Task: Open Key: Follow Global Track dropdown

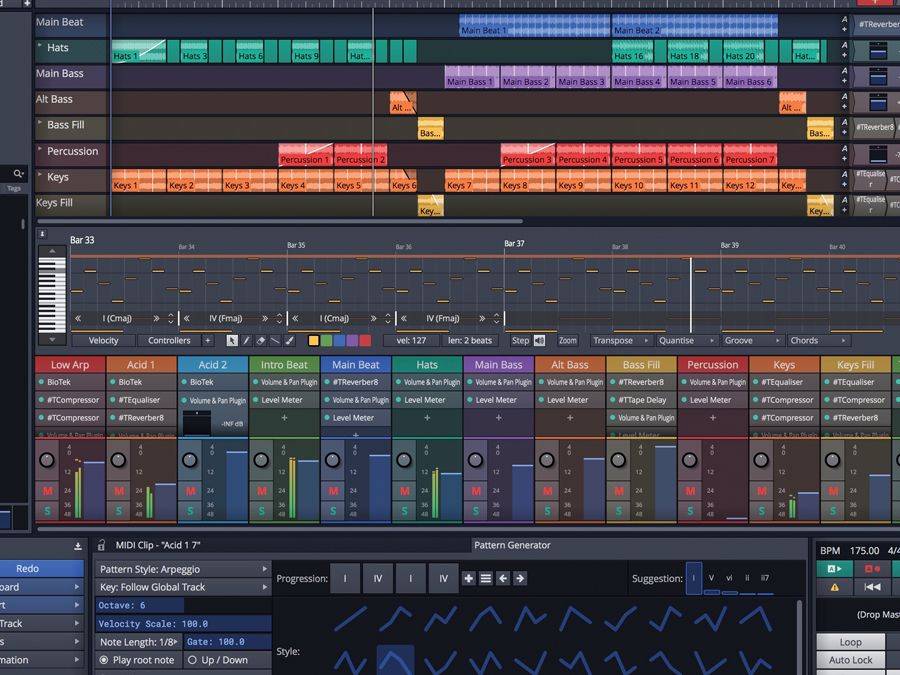Action: coord(183,587)
